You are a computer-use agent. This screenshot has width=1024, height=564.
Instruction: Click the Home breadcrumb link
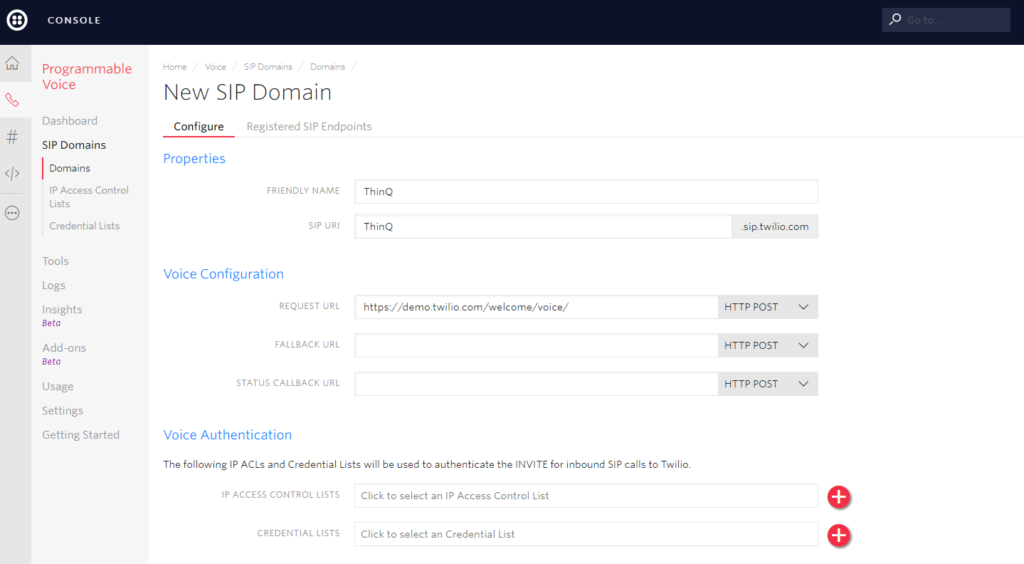[175, 67]
